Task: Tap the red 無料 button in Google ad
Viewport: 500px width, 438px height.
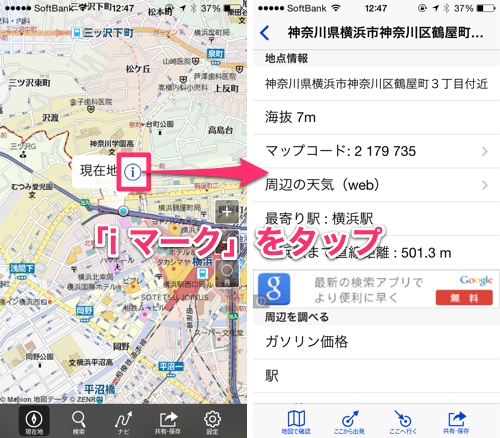Action: coord(464,298)
